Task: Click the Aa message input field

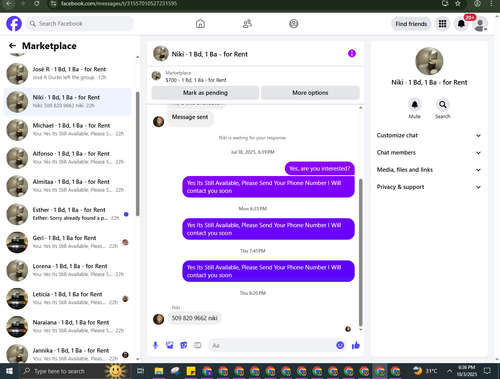Action: coord(272,345)
